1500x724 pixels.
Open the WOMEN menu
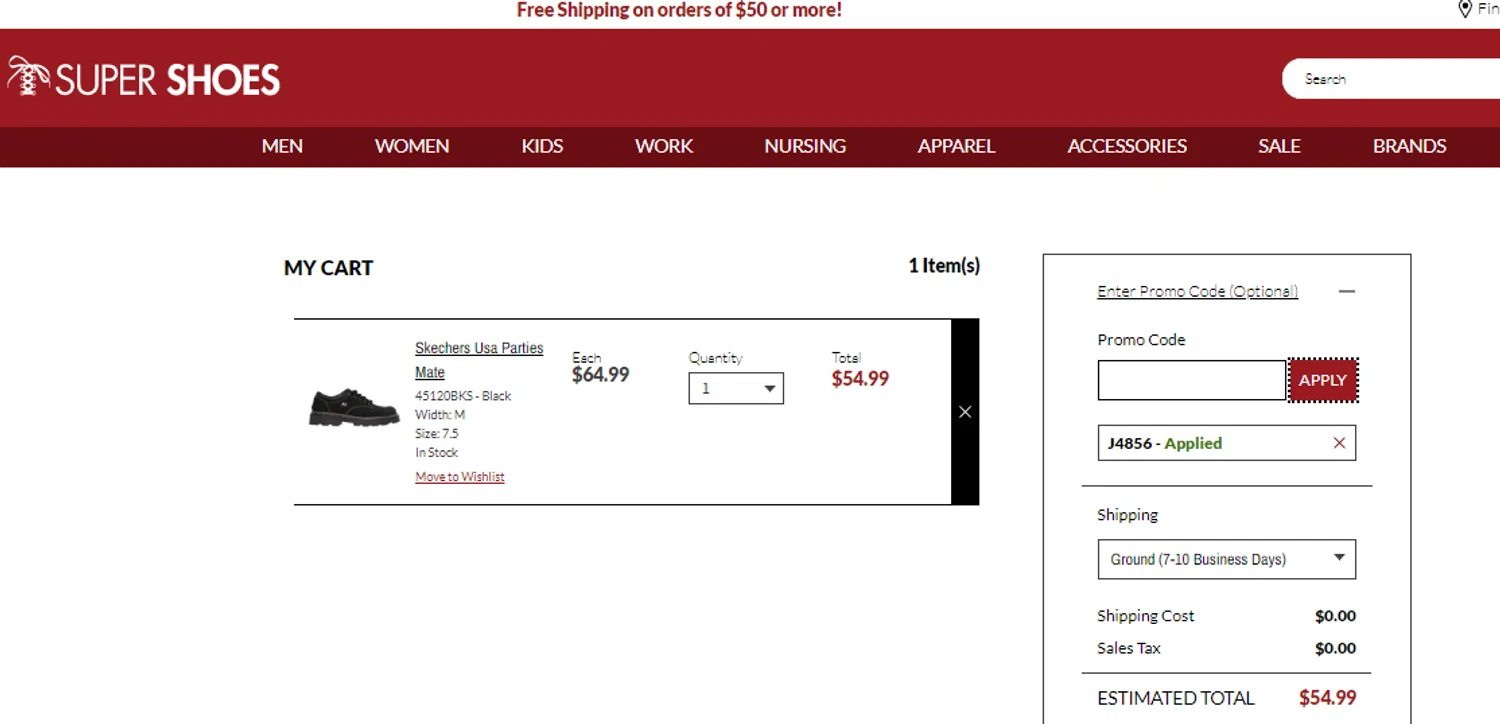pyautogui.click(x=412, y=146)
